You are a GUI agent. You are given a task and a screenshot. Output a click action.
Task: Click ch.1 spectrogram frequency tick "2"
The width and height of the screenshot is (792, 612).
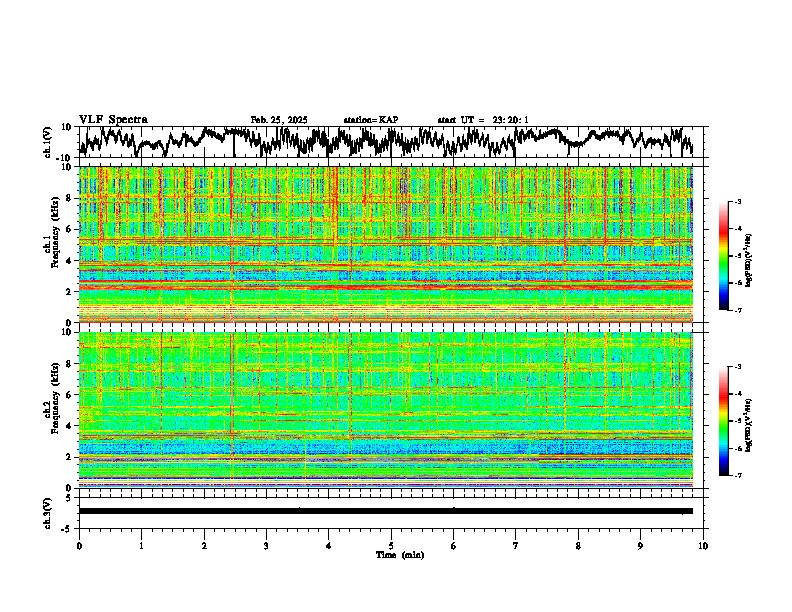(x=71, y=292)
